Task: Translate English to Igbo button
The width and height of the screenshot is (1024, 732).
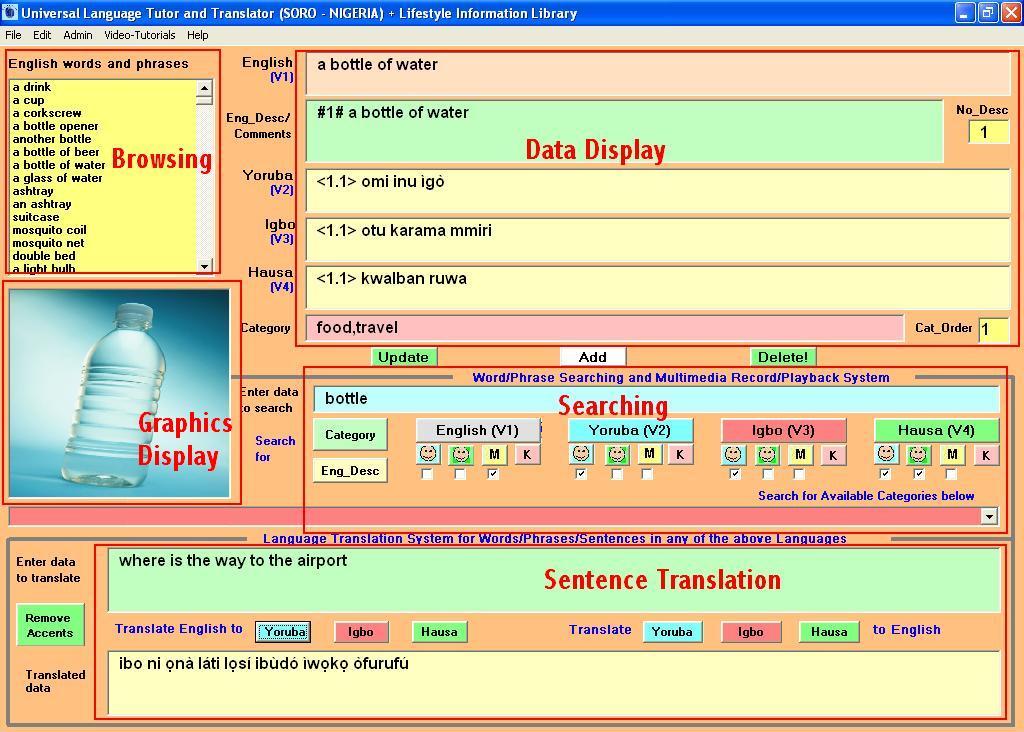Action: [361, 632]
